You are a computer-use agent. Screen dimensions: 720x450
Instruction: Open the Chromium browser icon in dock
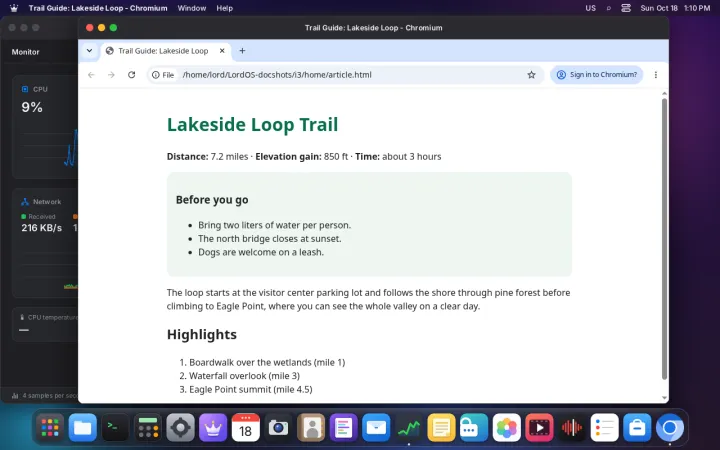tap(669, 428)
